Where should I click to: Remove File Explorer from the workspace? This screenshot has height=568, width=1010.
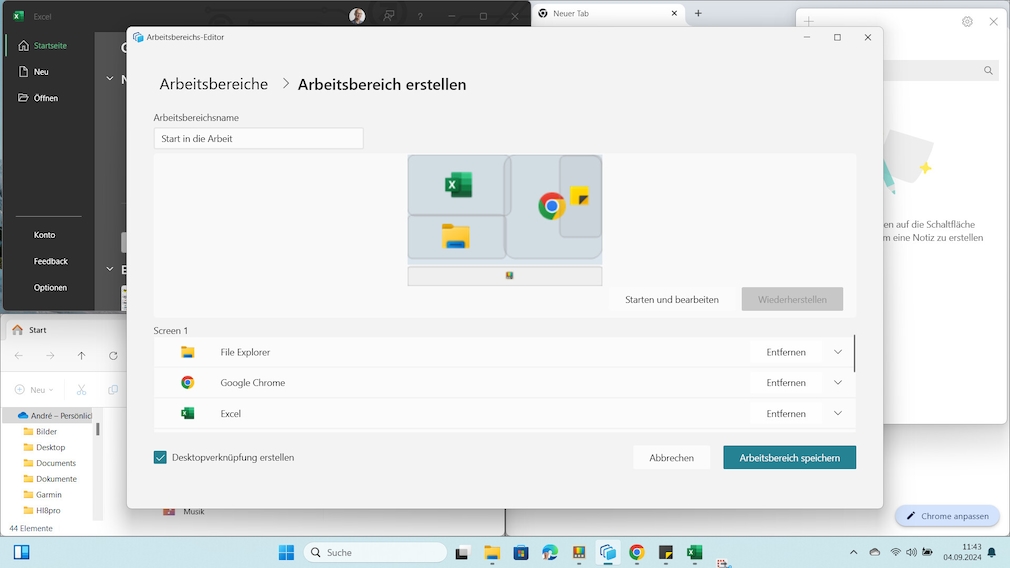(x=786, y=352)
